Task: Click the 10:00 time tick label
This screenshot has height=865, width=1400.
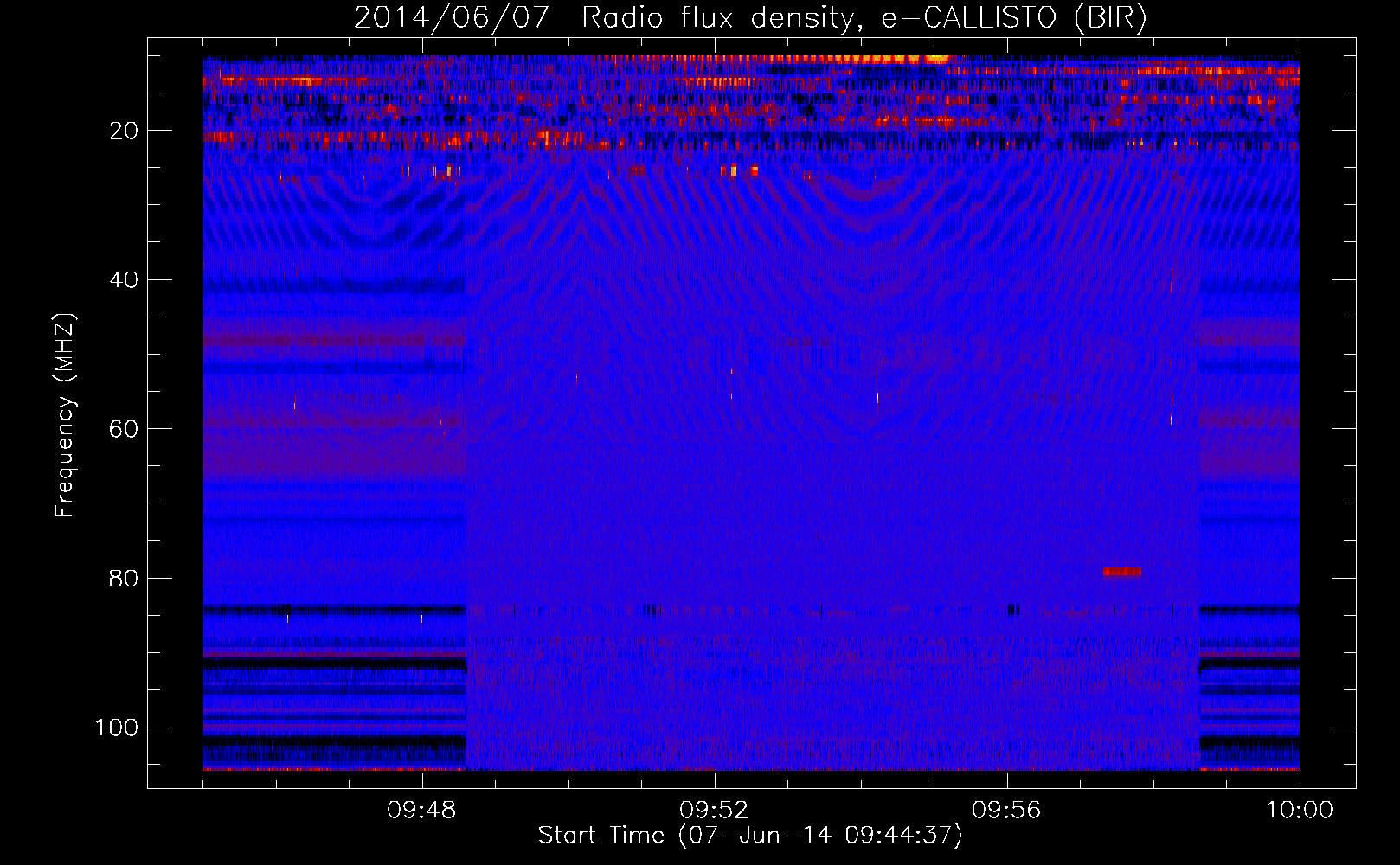Action: [1300, 811]
